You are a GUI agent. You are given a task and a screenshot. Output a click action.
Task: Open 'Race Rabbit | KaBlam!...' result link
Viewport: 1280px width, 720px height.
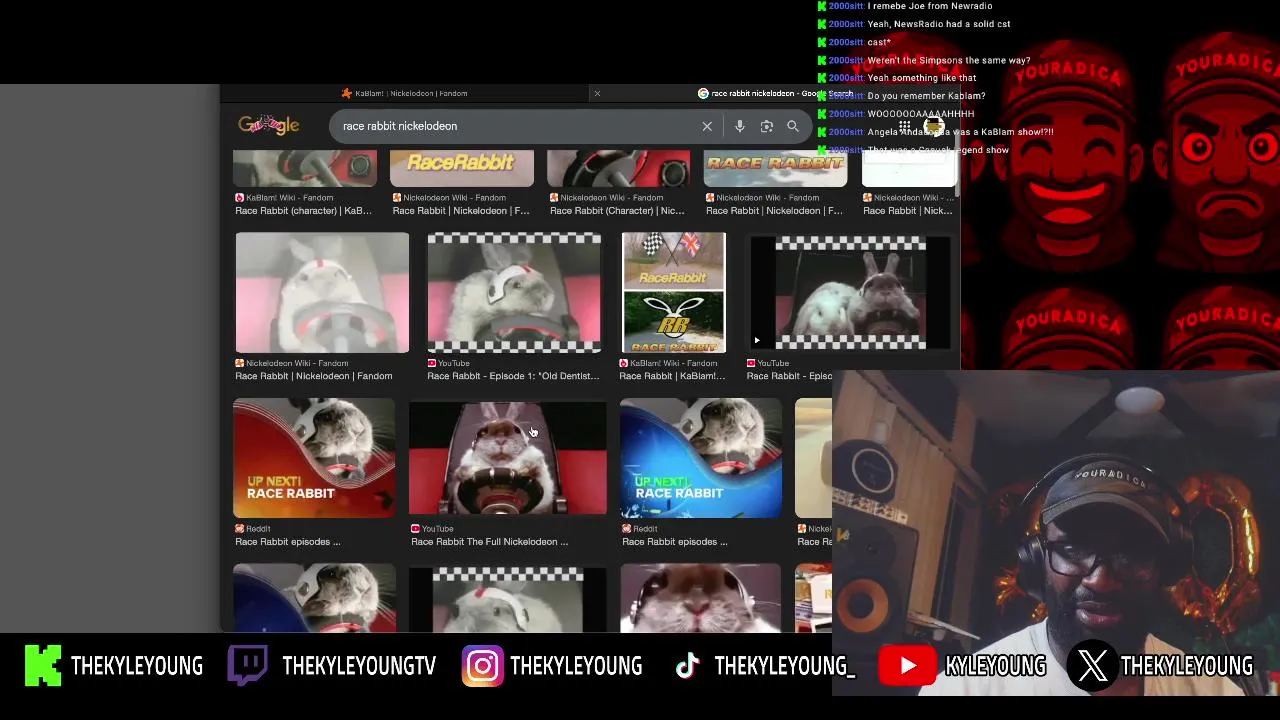(x=672, y=376)
